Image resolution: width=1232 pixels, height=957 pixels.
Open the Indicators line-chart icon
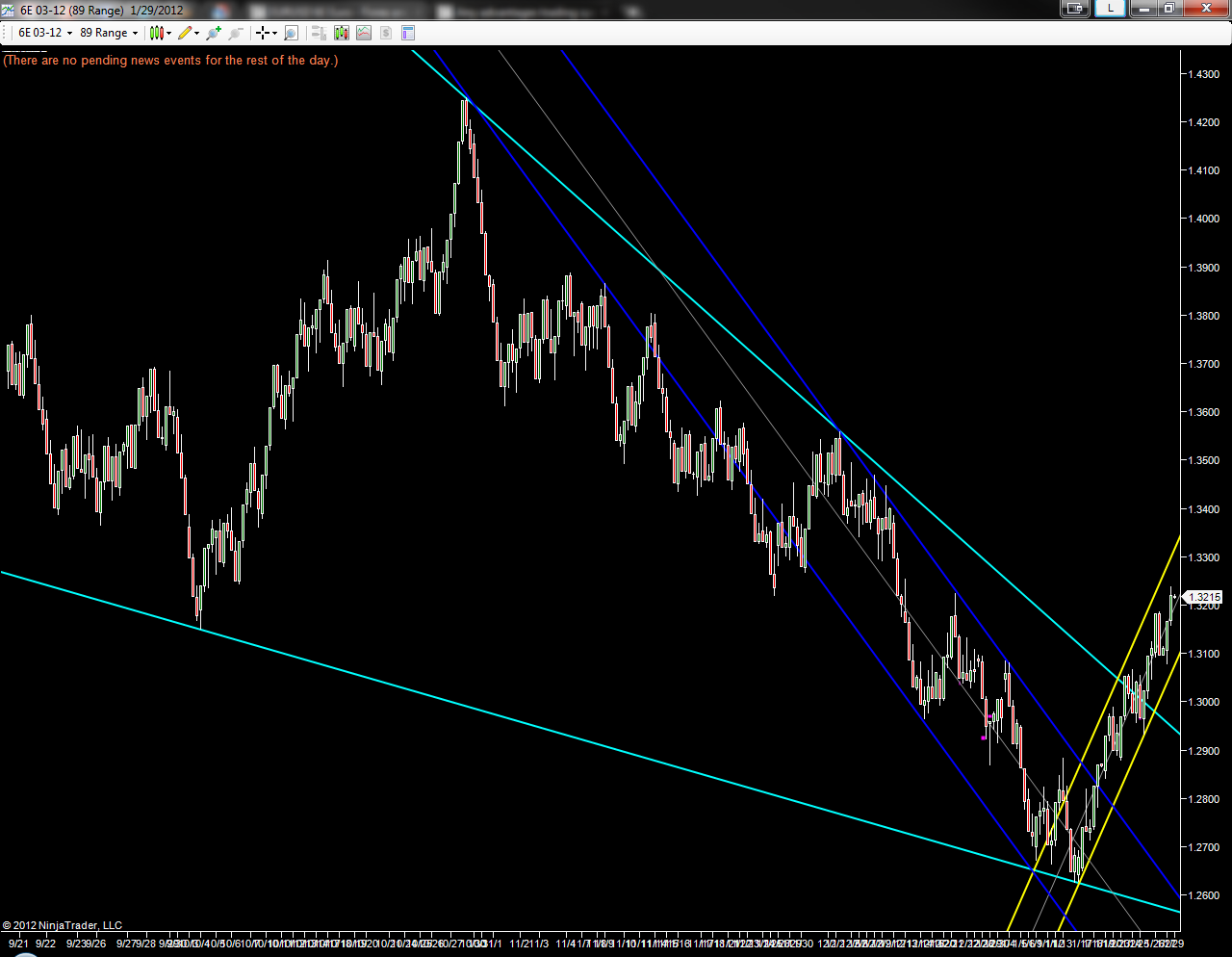click(x=364, y=33)
